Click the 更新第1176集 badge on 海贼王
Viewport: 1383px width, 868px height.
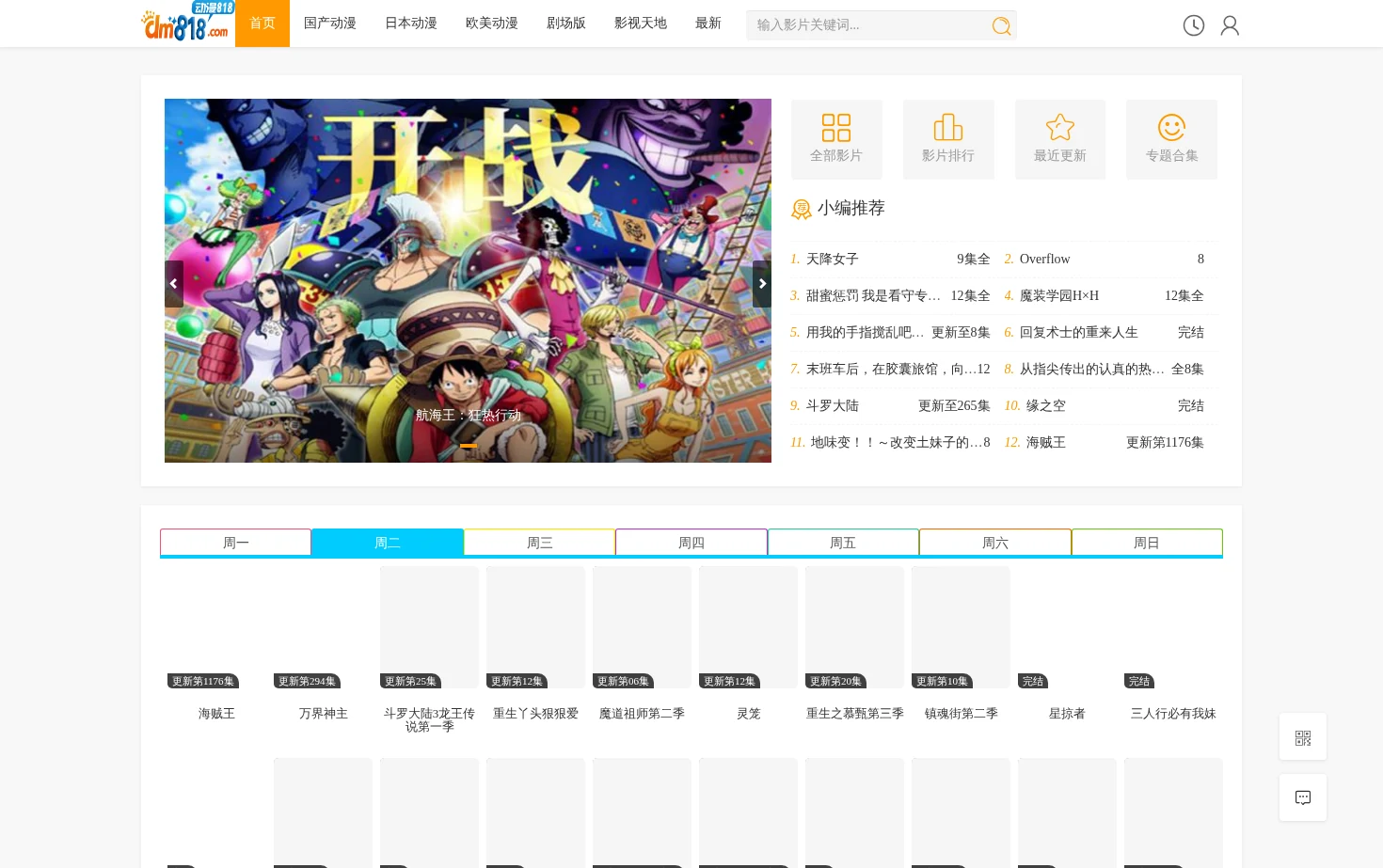click(x=203, y=681)
